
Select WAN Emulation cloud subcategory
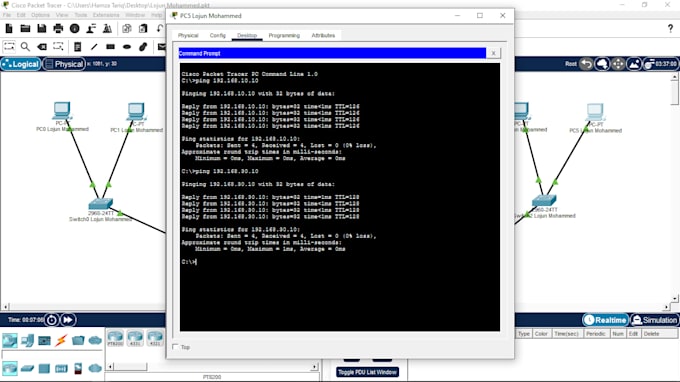click(95, 369)
